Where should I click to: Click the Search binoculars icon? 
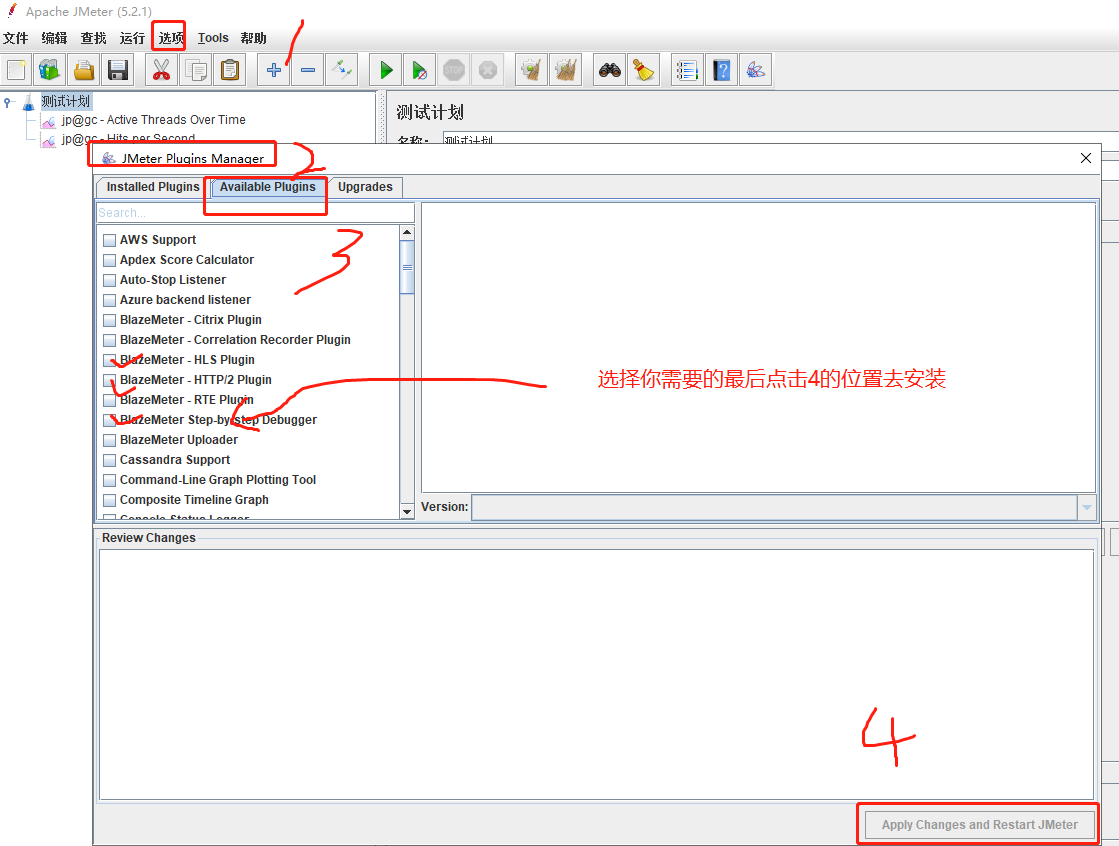pyautogui.click(x=609, y=70)
